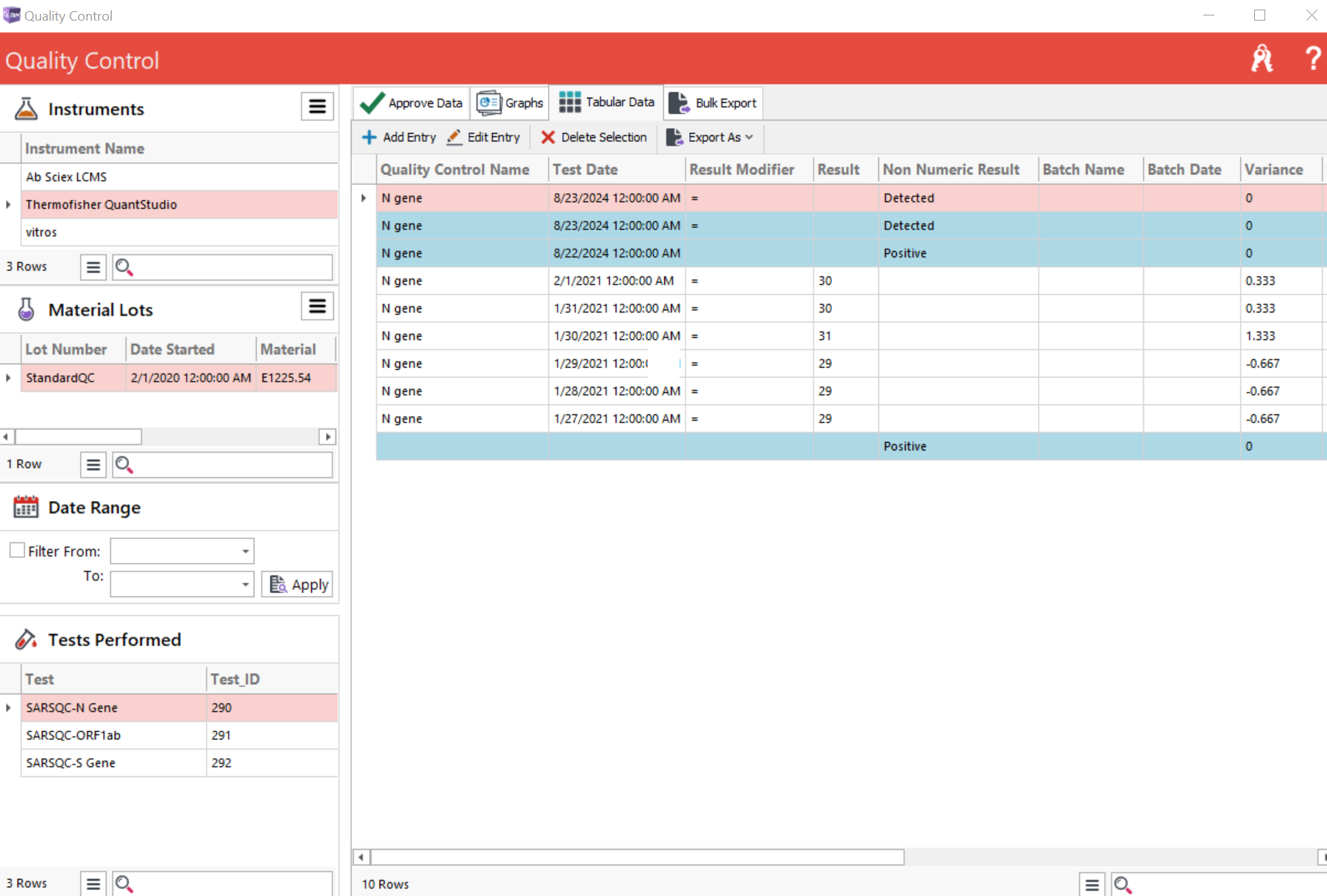Sort by Test Date column header
The height and width of the screenshot is (896, 1327).
(616, 170)
